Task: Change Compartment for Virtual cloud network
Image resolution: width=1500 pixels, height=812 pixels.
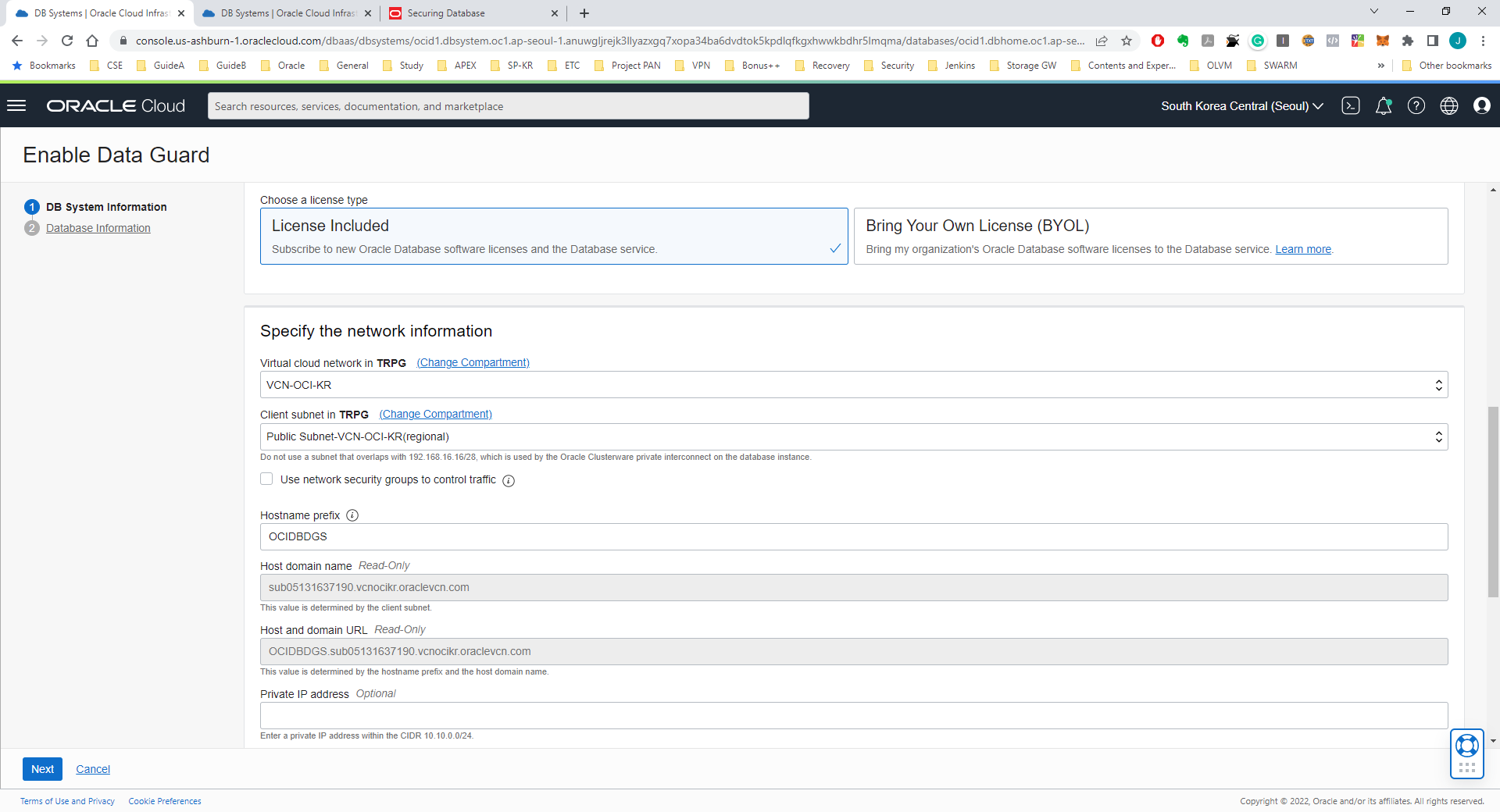Action: coord(473,363)
